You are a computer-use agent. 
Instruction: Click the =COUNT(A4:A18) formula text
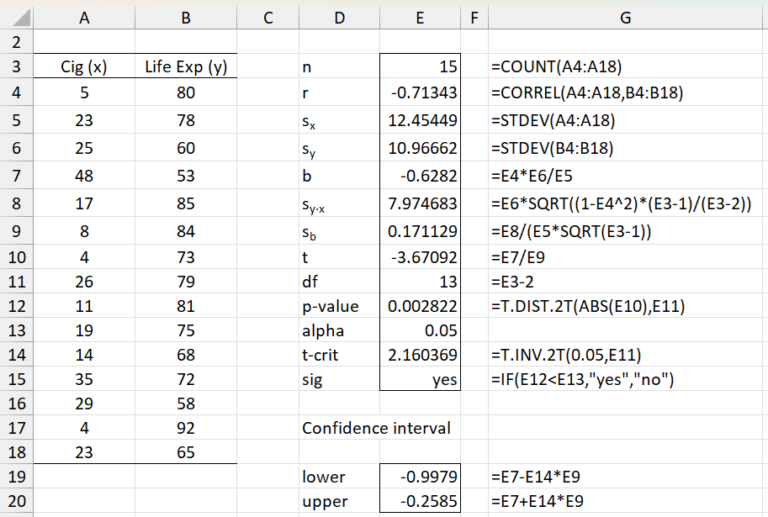click(x=556, y=67)
